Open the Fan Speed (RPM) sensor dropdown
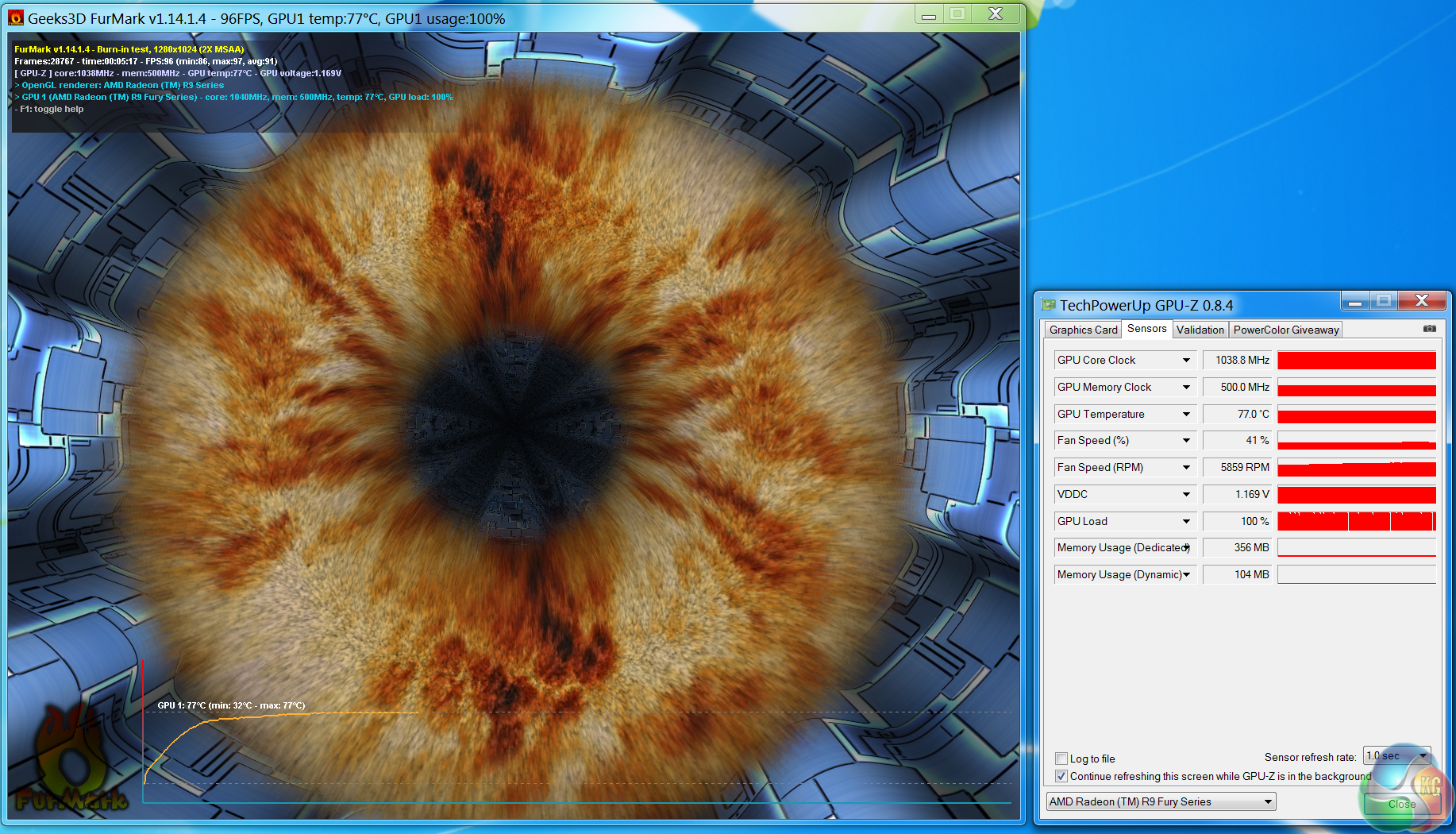The width and height of the screenshot is (1456, 834). [1186, 468]
